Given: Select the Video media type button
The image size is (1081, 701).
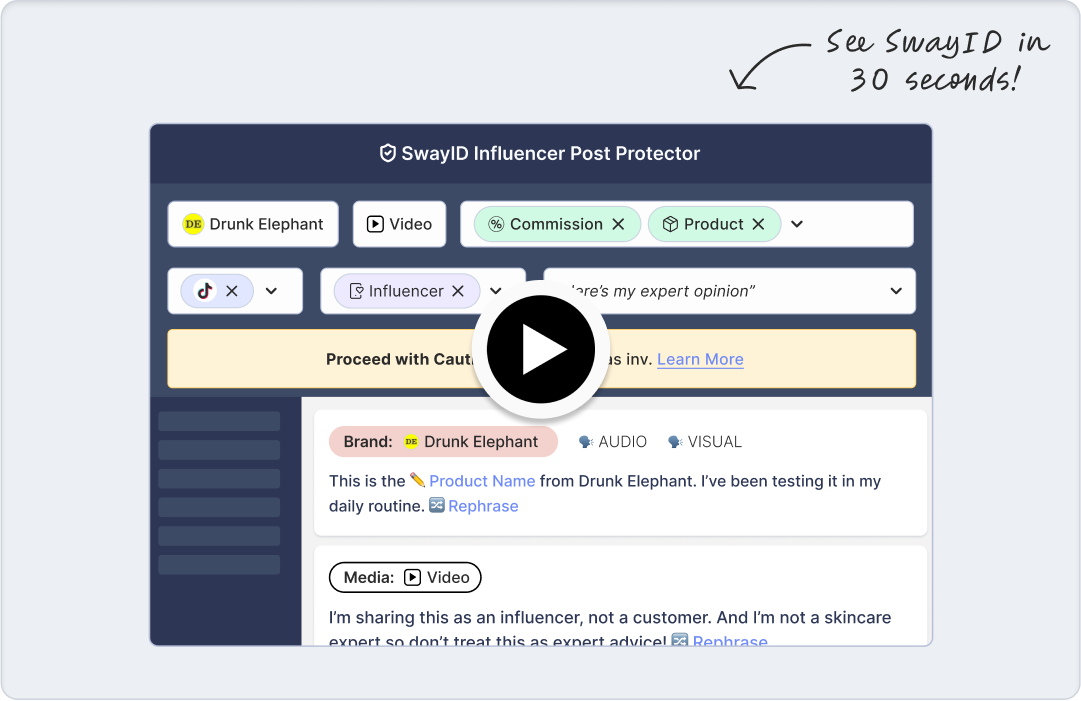Looking at the screenshot, I should [399, 224].
